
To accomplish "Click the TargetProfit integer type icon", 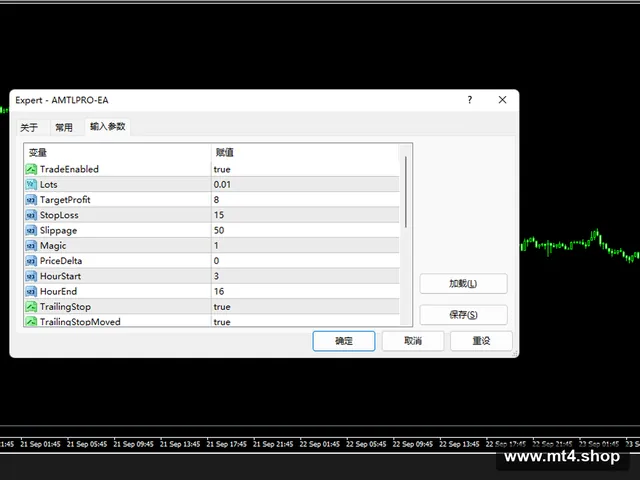I will (31, 200).
